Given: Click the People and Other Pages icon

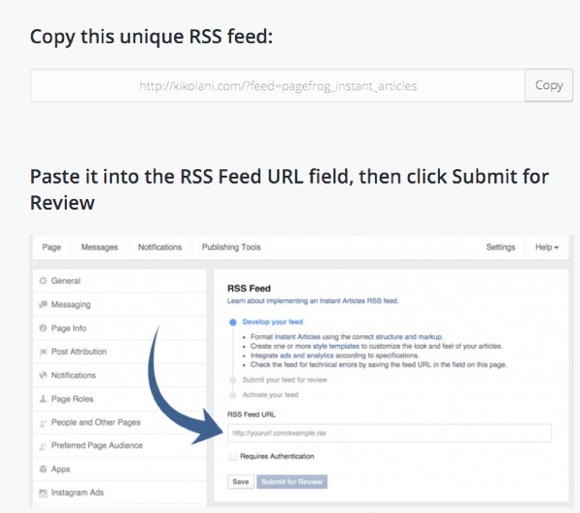Looking at the screenshot, I should (43, 422).
